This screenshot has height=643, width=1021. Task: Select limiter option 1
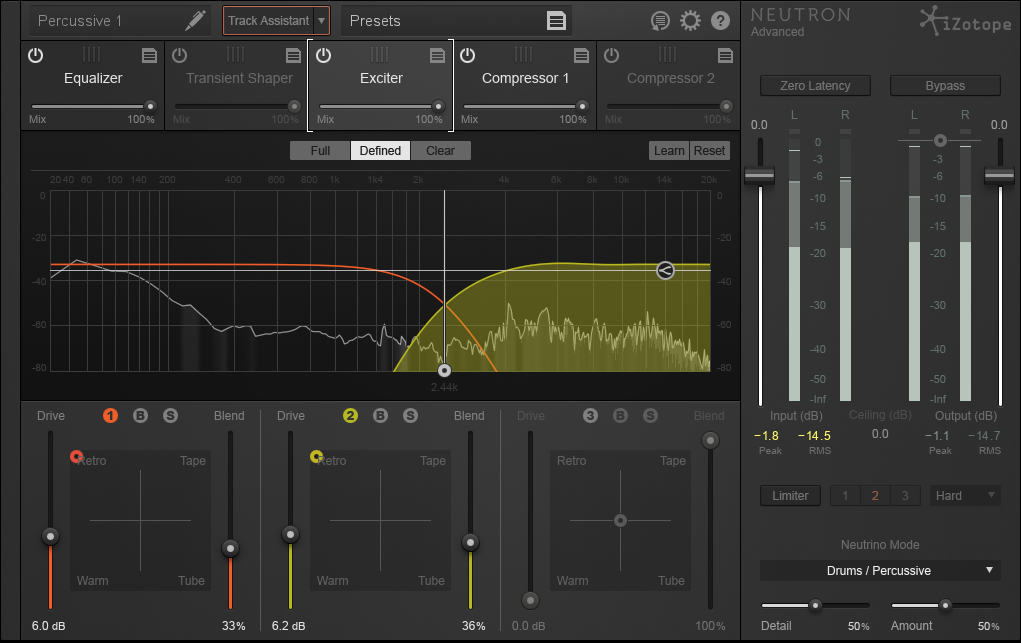pyautogui.click(x=845, y=496)
